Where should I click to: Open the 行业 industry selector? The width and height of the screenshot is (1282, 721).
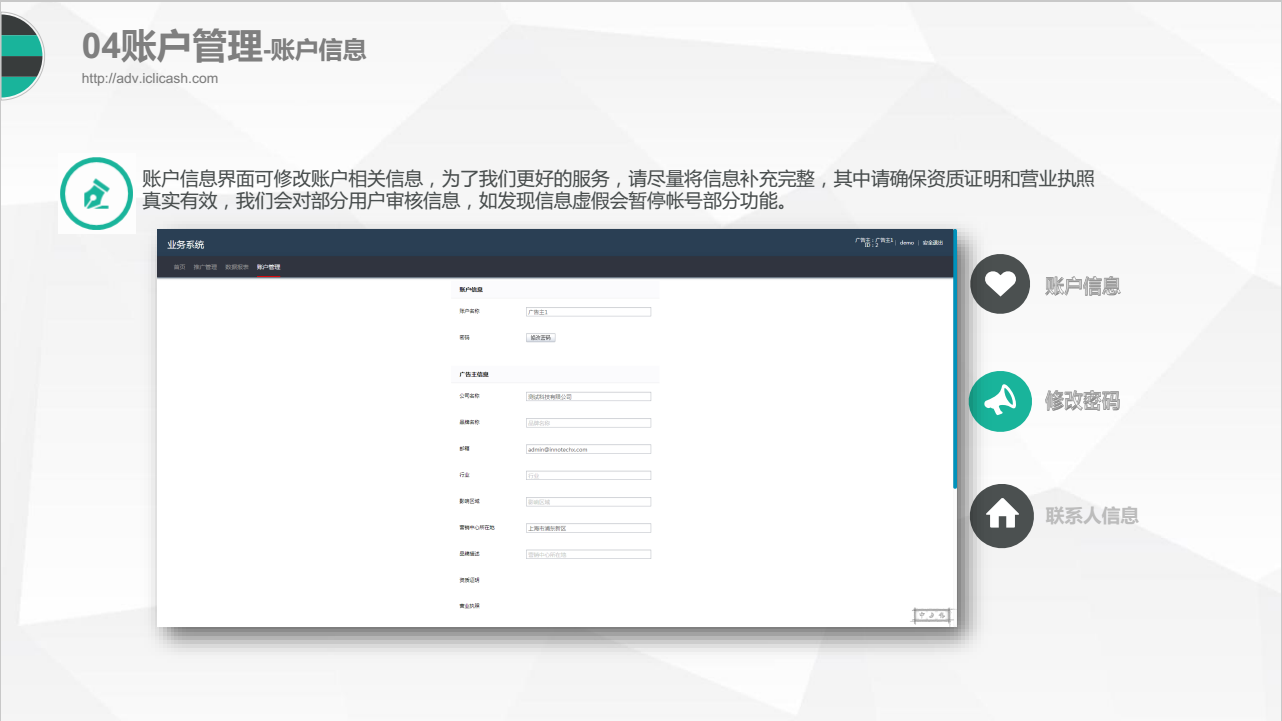point(588,475)
